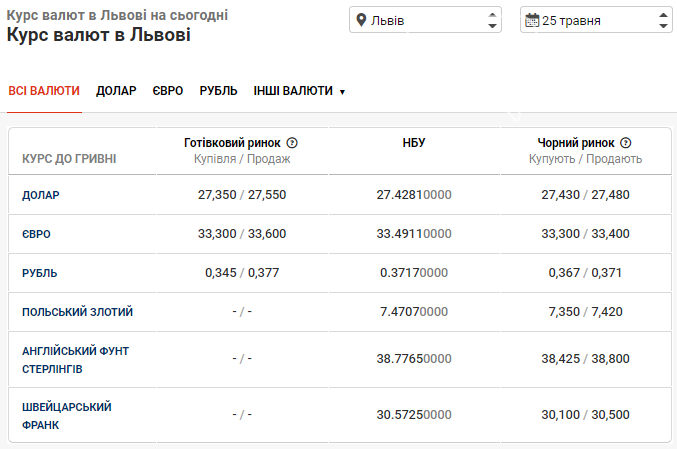
Task: Open ШВЕЙЦАРСЬКИЙ ФРАНК currency link
Action: pos(67,415)
